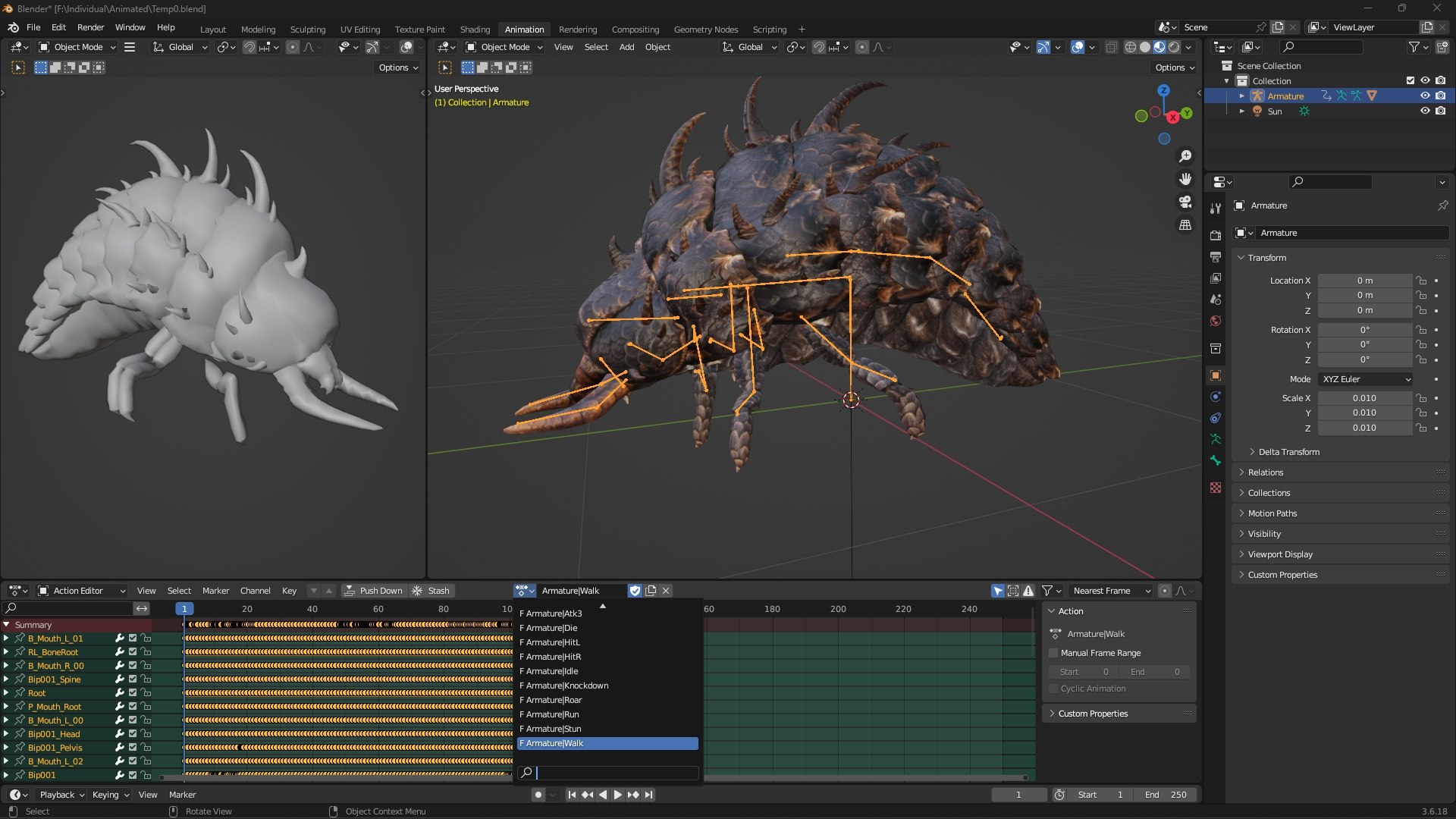Hide Sun light in viewport
Viewport: 1456px width, 819px height.
(x=1425, y=111)
